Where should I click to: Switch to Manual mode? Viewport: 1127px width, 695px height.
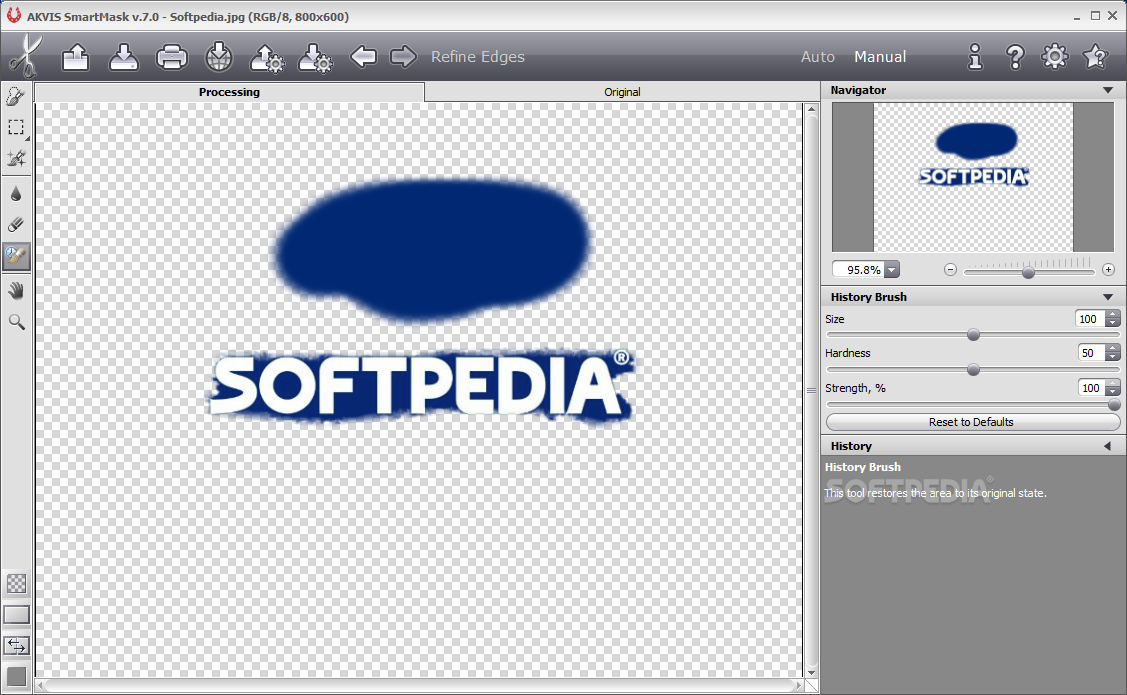click(x=880, y=57)
